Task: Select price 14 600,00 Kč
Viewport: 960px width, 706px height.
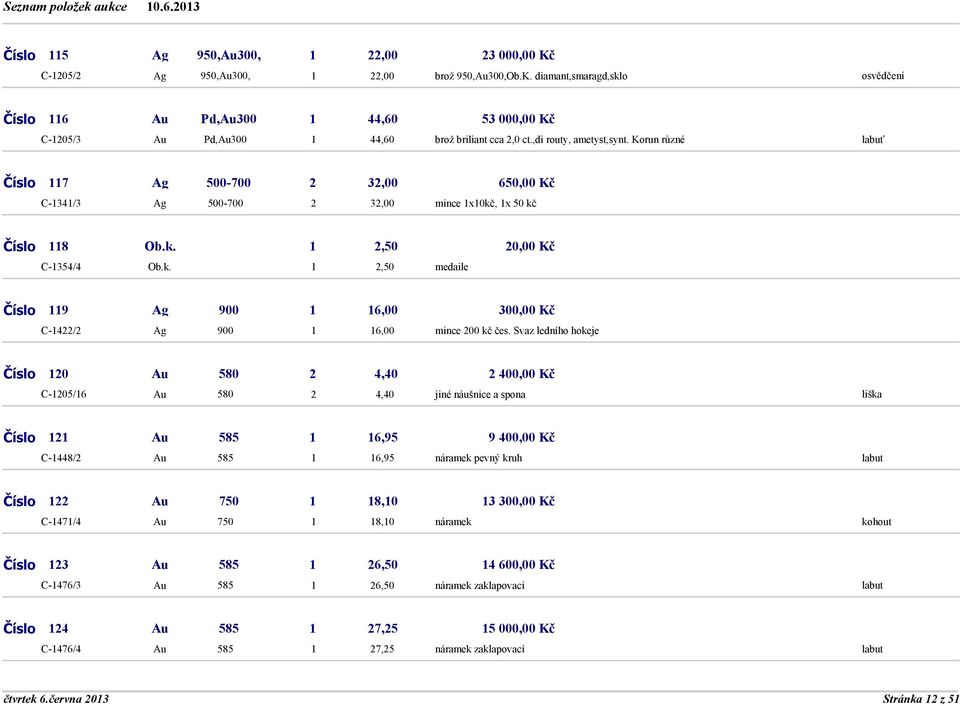Action: pyautogui.click(x=518, y=565)
